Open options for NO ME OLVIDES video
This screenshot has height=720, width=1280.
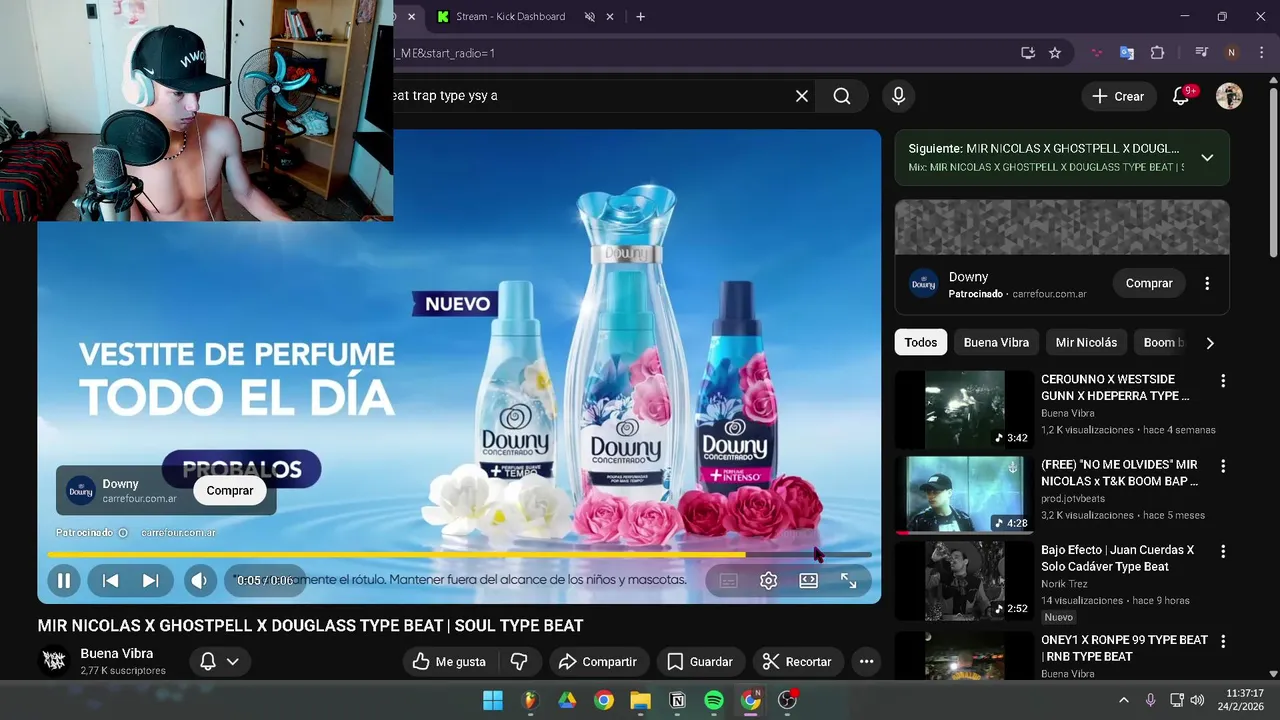(x=1222, y=466)
